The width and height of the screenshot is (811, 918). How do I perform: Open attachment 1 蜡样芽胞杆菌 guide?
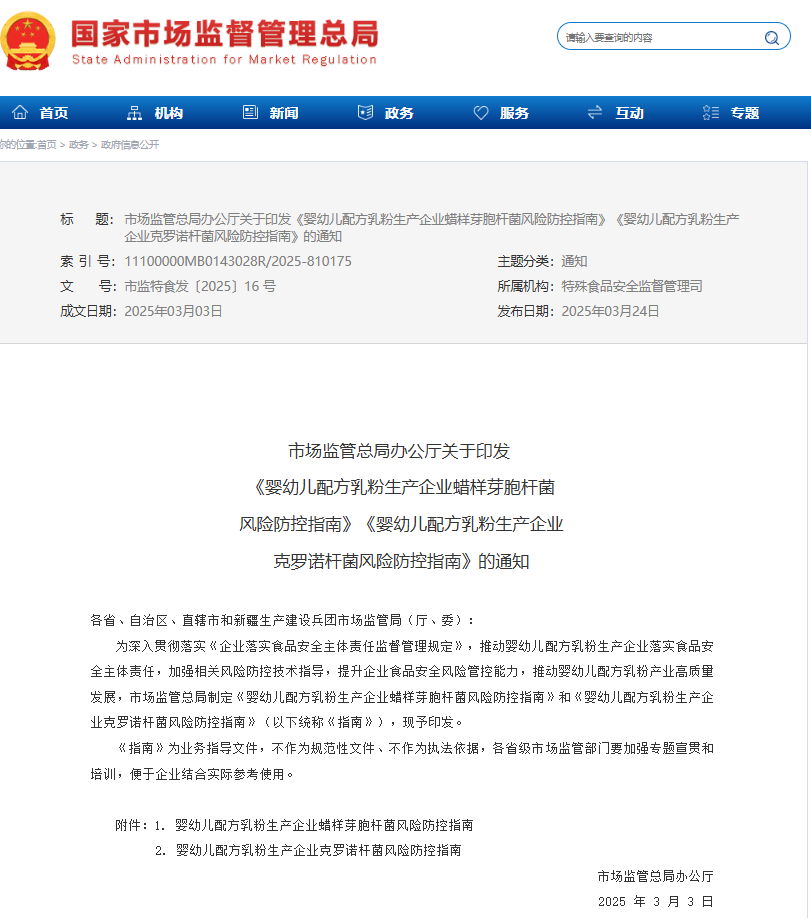pyautogui.click(x=324, y=825)
